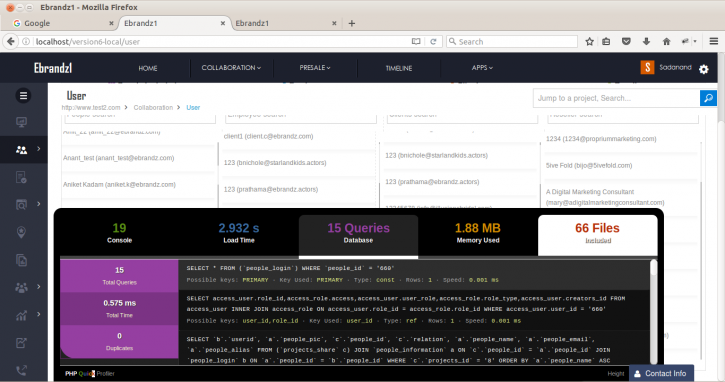Toggle reader view icon in address bar
Image resolution: width=725 pixels, height=382 pixels.
(x=416, y=42)
